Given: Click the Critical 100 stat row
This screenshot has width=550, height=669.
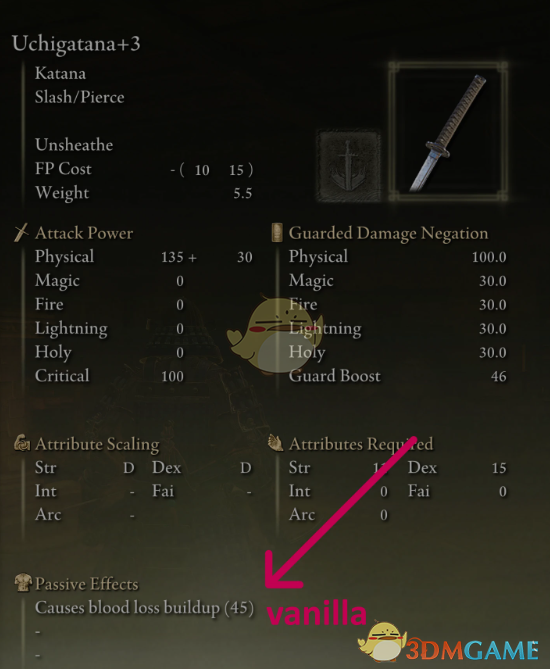Looking at the screenshot, I should (109, 376).
